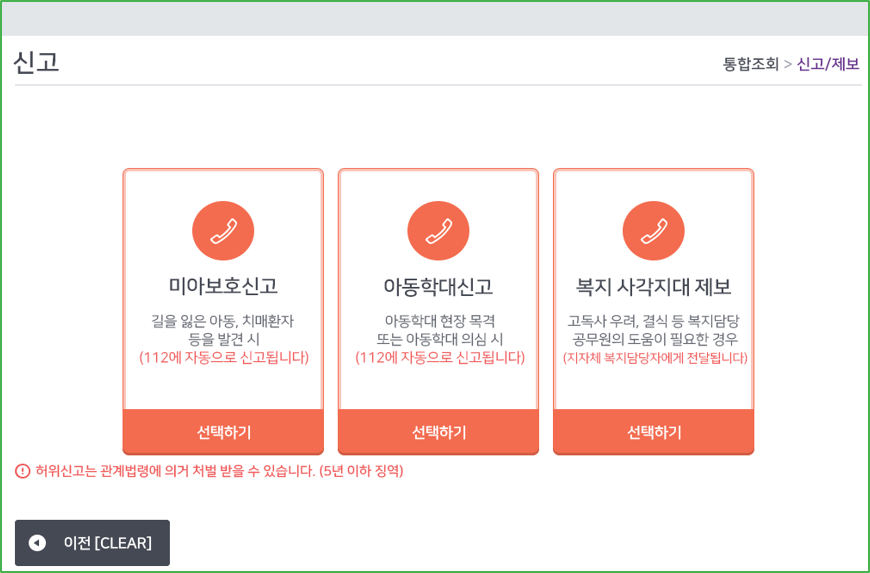This screenshot has width=870, height=573.
Task: Click the 미아보호신고 card title
Action: [223, 287]
